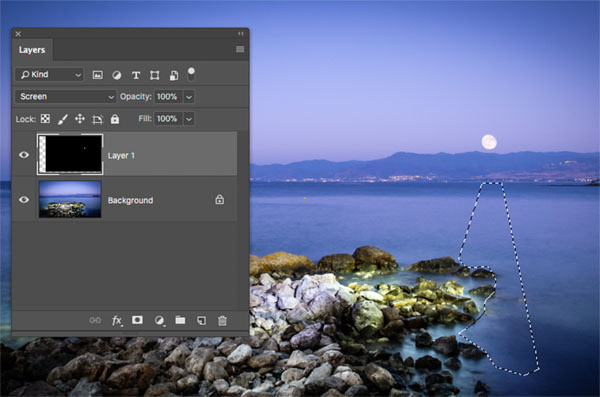600x397 pixels.
Task: Create a new group folder icon
Action: (180, 320)
